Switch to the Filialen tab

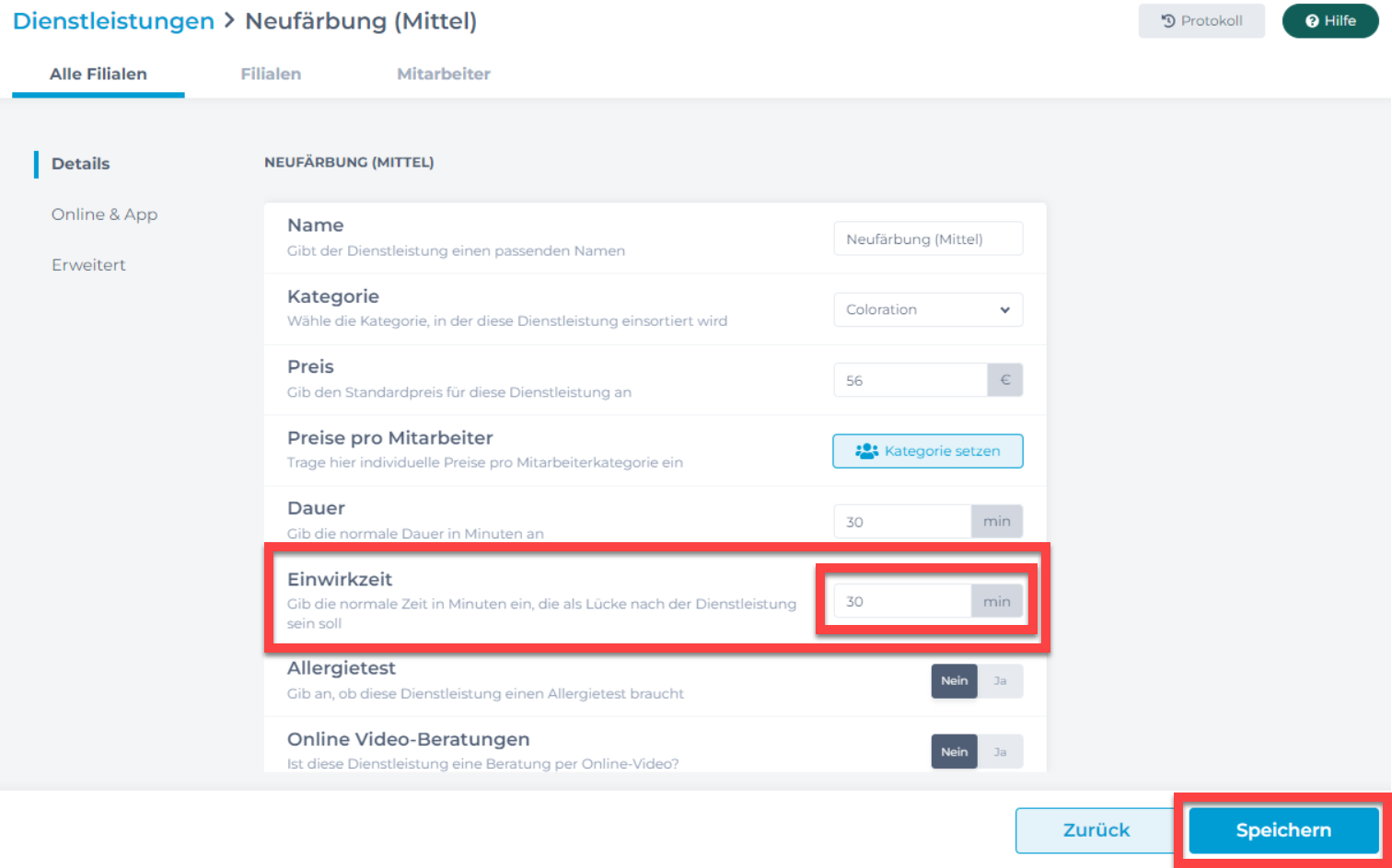(271, 74)
